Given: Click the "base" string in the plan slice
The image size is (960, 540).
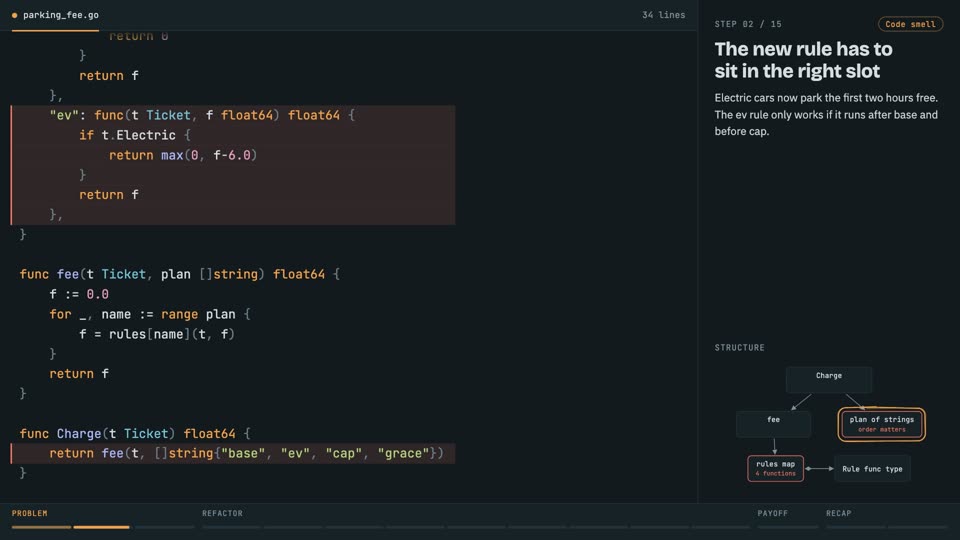Looking at the screenshot, I should coord(243,454).
